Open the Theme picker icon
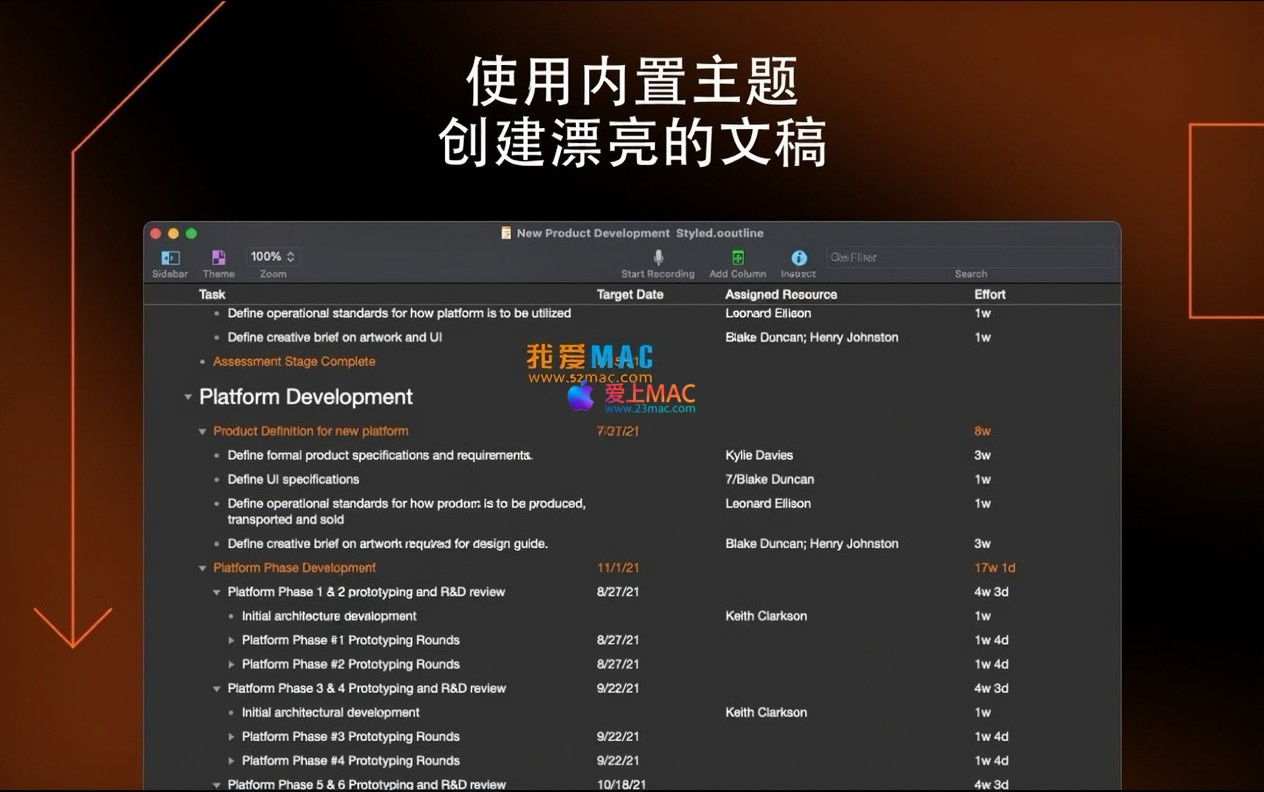 coord(218,258)
